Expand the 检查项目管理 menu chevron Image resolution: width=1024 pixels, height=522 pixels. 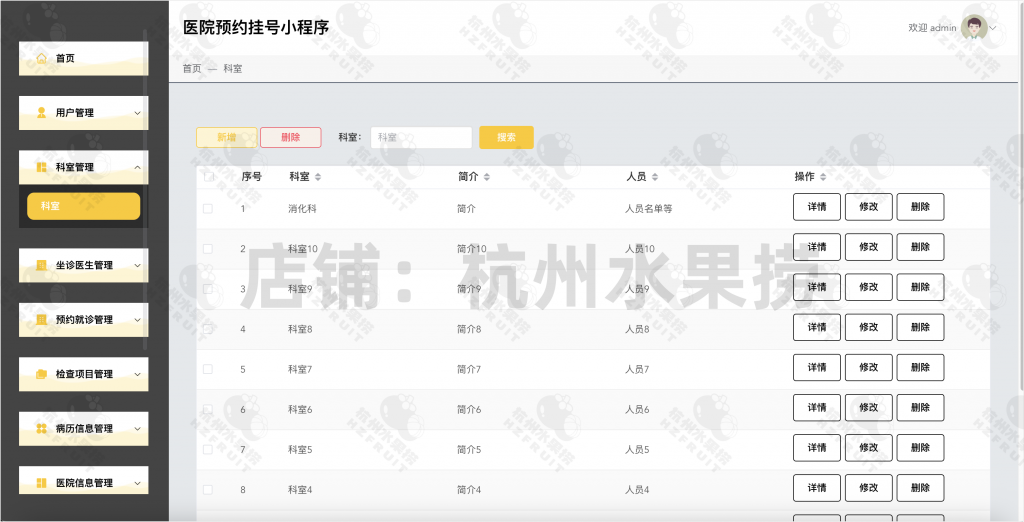[x=137, y=374]
